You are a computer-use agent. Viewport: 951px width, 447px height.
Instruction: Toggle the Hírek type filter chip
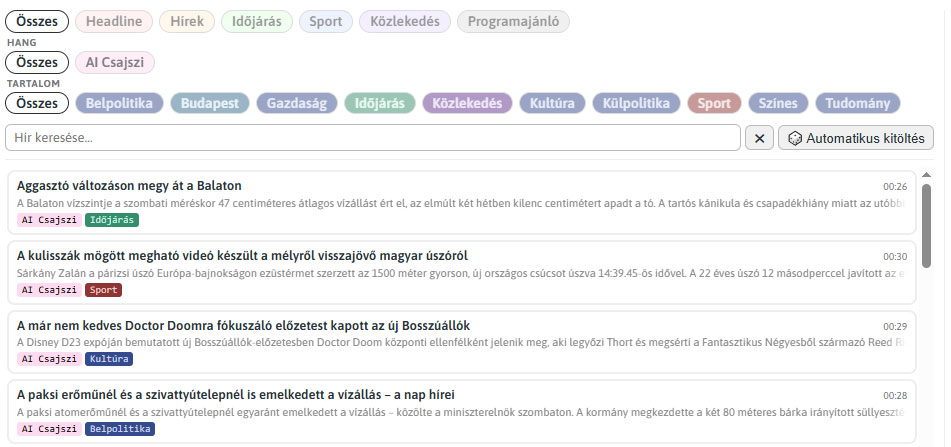(x=187, y=22)
